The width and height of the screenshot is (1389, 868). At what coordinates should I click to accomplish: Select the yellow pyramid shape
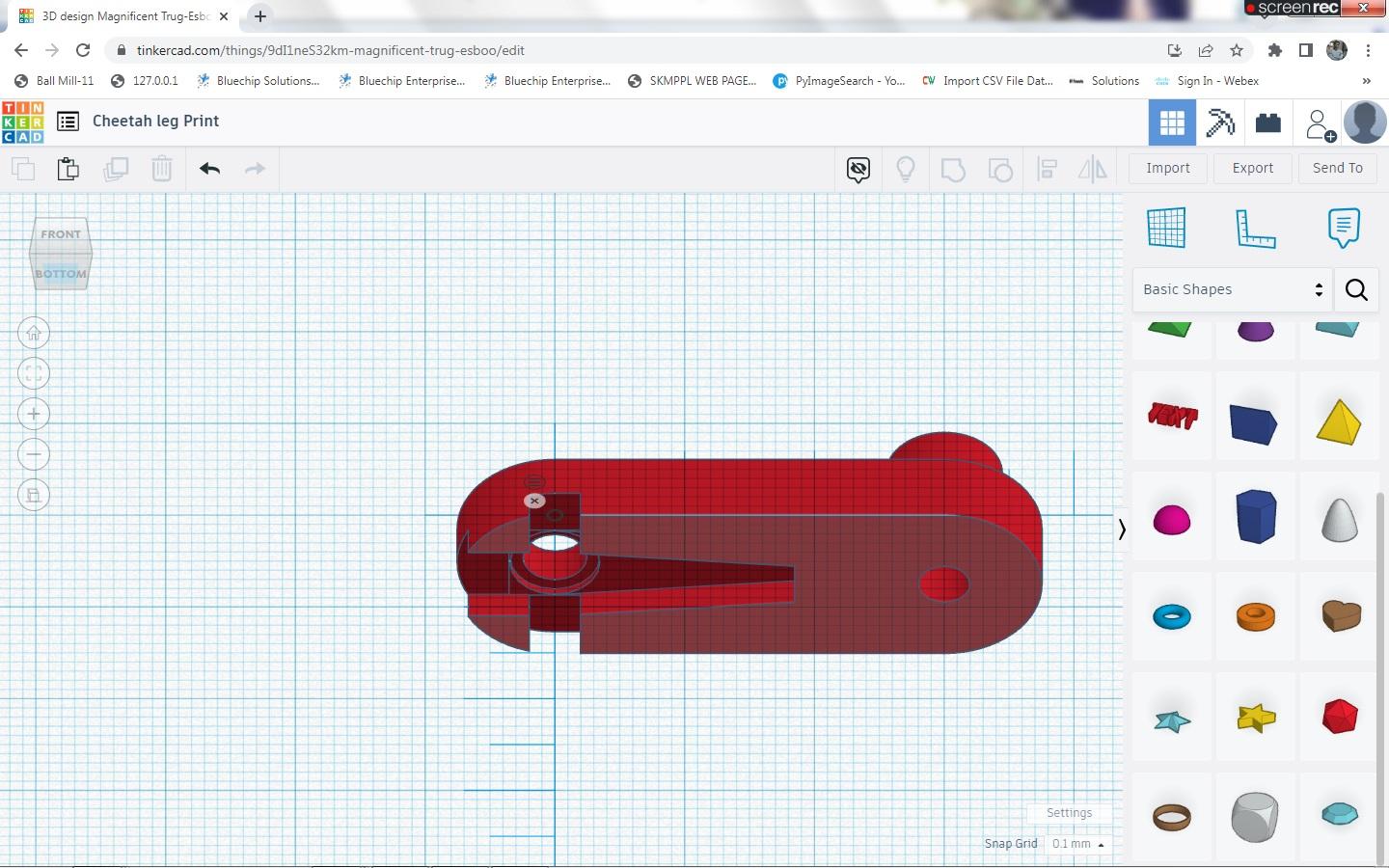[1339, 421]
